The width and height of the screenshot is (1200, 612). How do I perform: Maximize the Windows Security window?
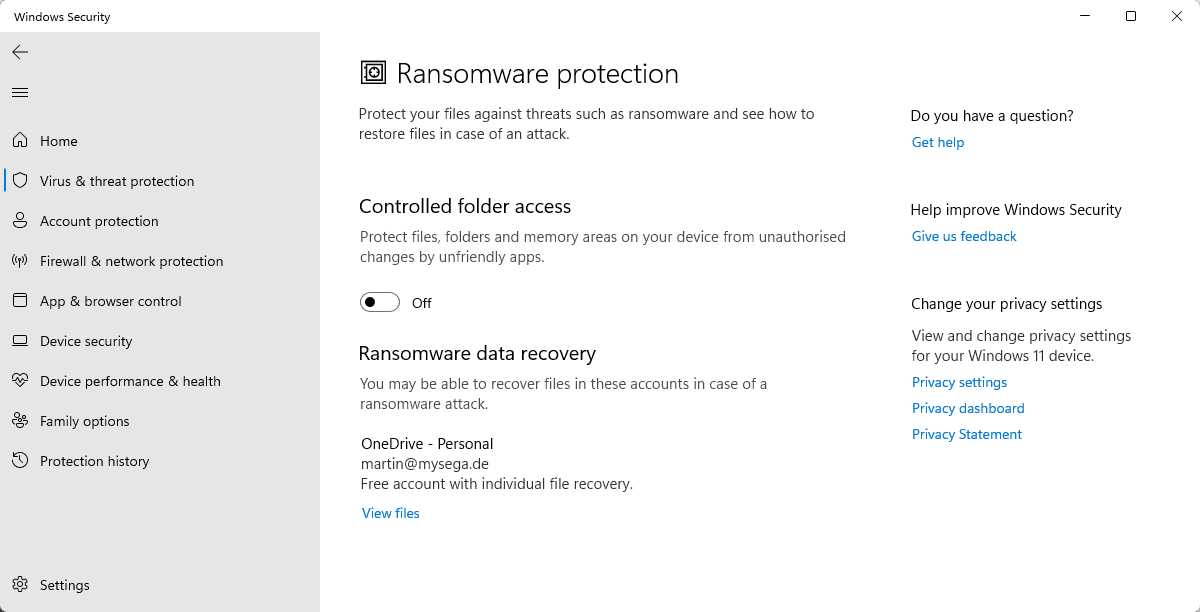(x=1131, y=16)
